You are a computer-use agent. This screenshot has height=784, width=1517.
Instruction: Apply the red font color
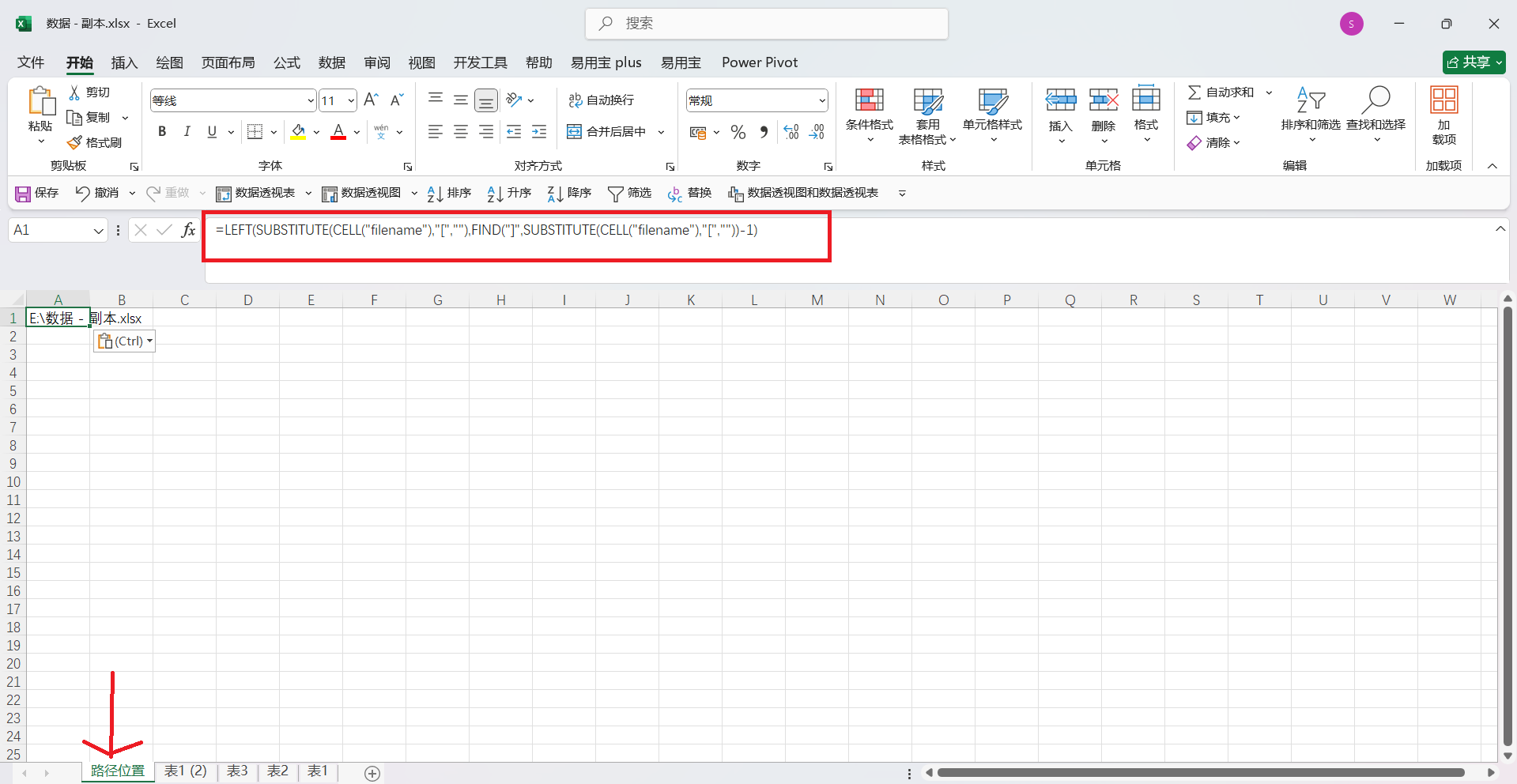coord(338,132)
